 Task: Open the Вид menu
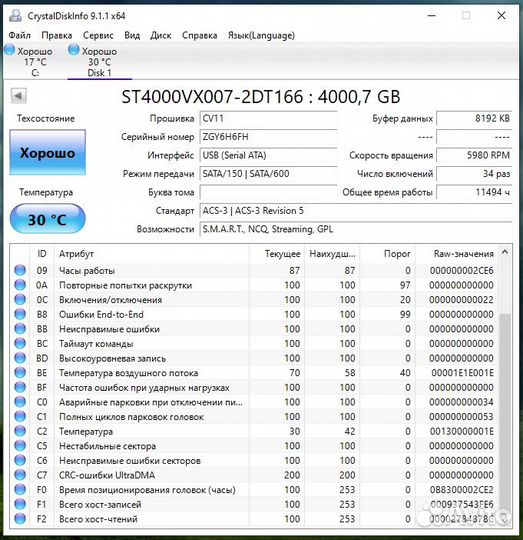132,35
